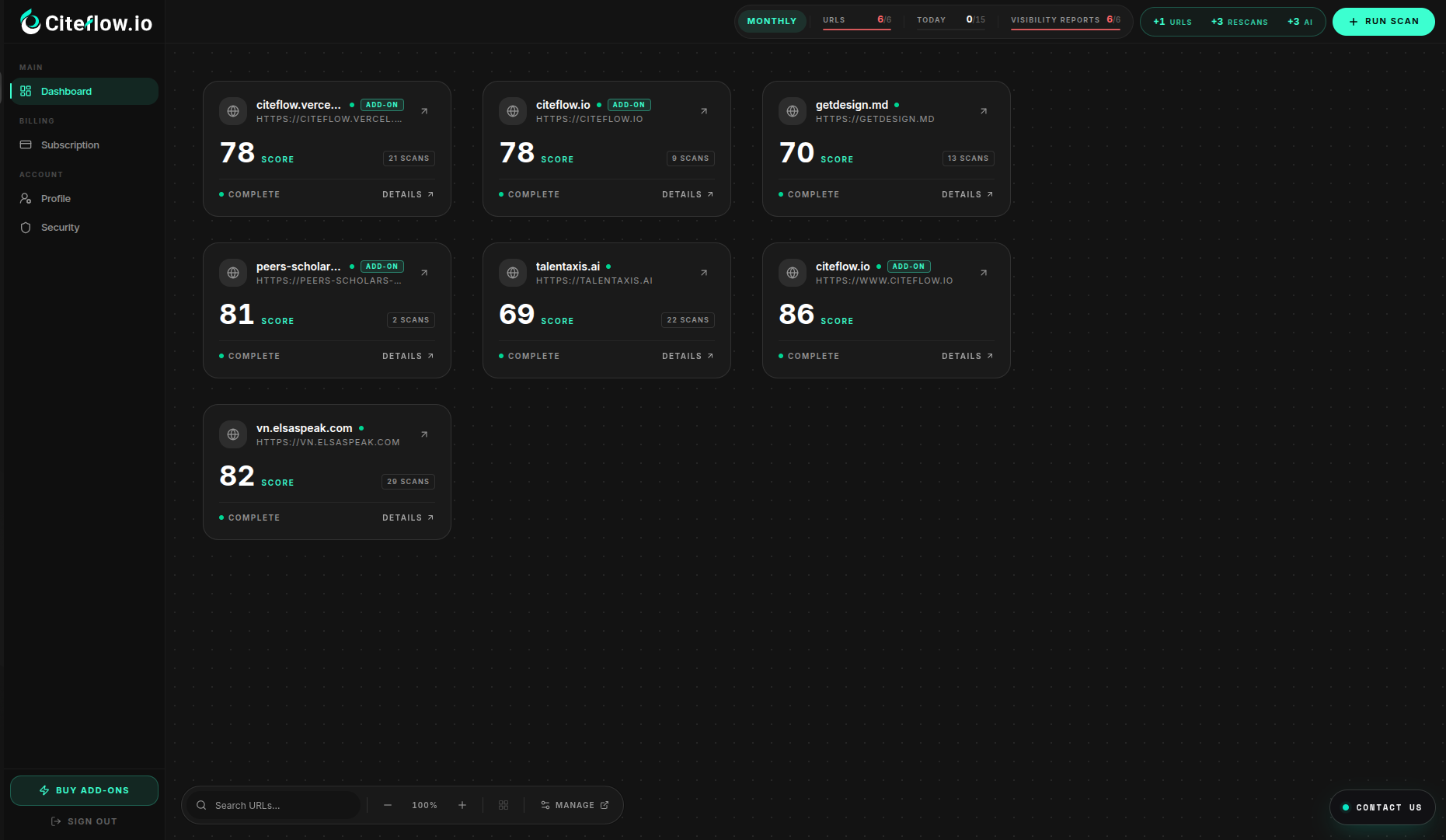Click the Citeflow.io logo

[86, 23]
